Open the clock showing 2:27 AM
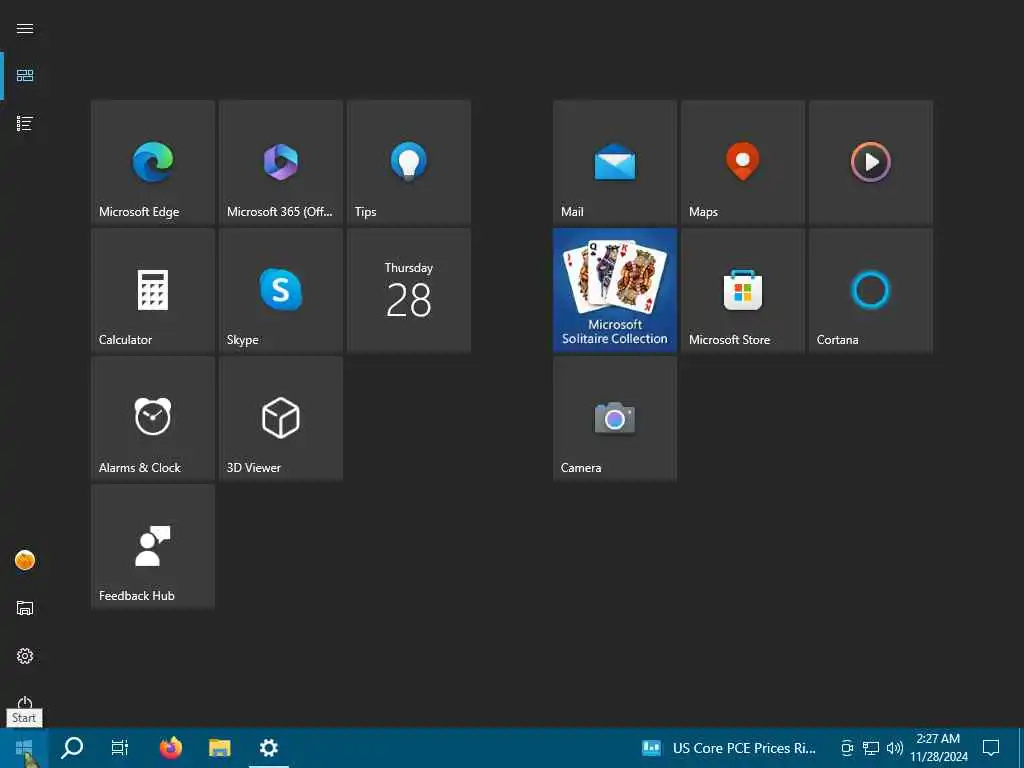 pyautogui.click(x=939, y=748)
